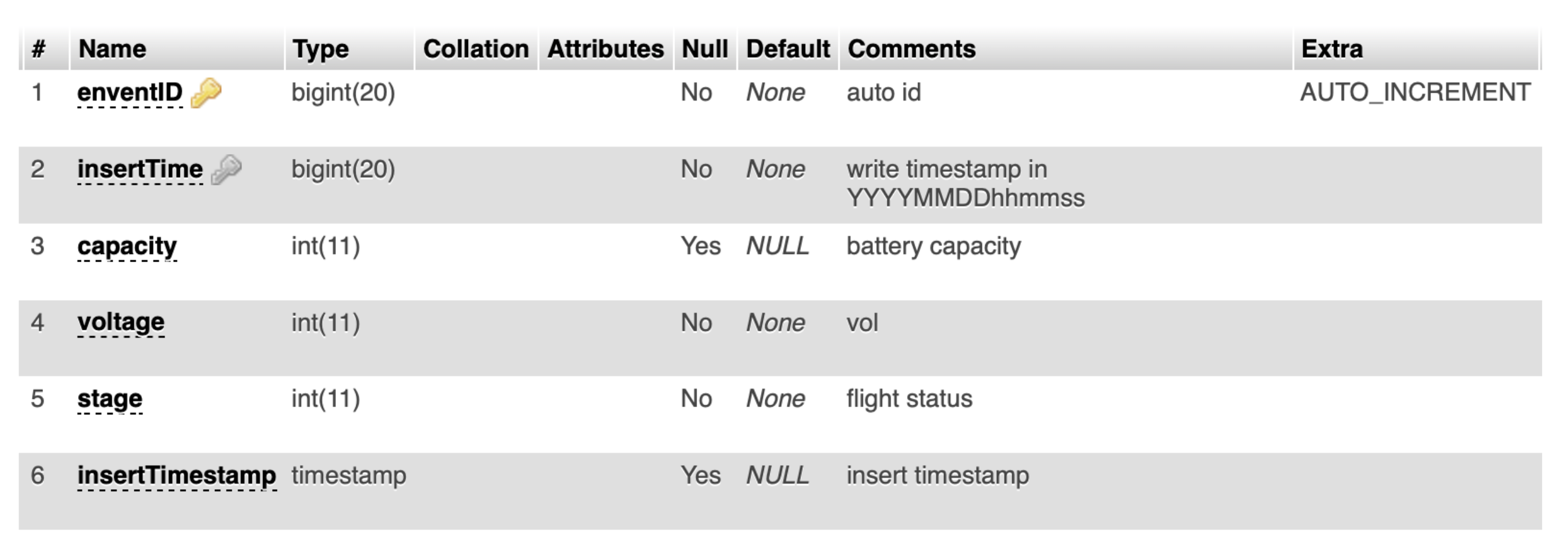Click the 'battery capacity' comment cell
The image size is (1568, 558).
pyautogui.click(x=934, y=246)
